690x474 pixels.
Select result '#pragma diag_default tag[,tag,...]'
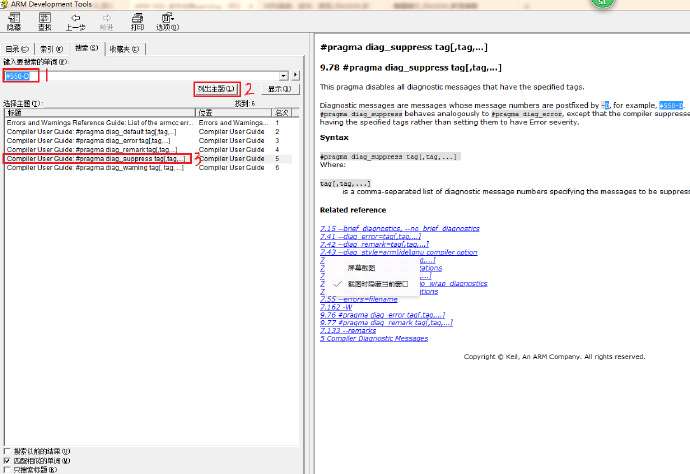pyautogui.click(x=92, y=132)
